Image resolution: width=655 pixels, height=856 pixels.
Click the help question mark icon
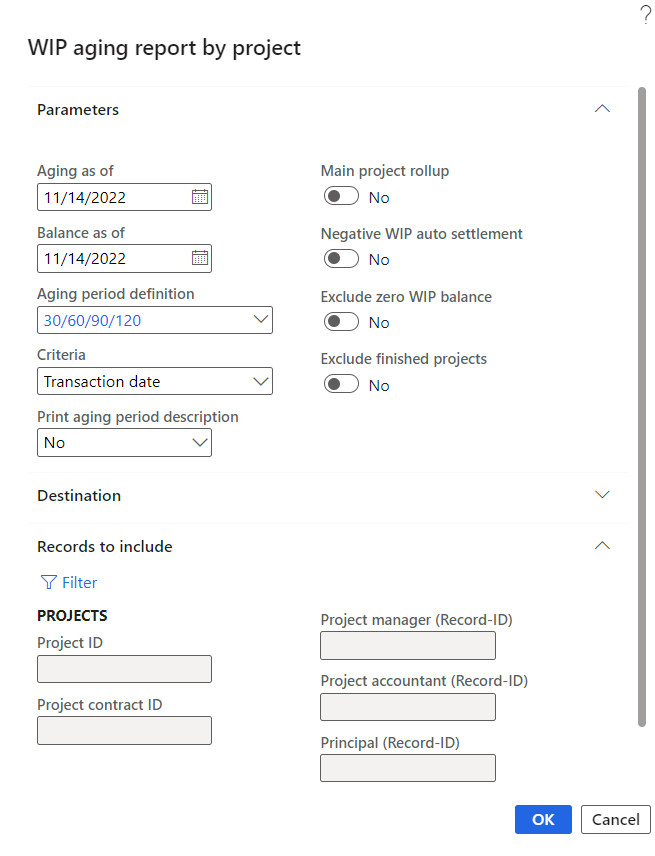point(645,14)
